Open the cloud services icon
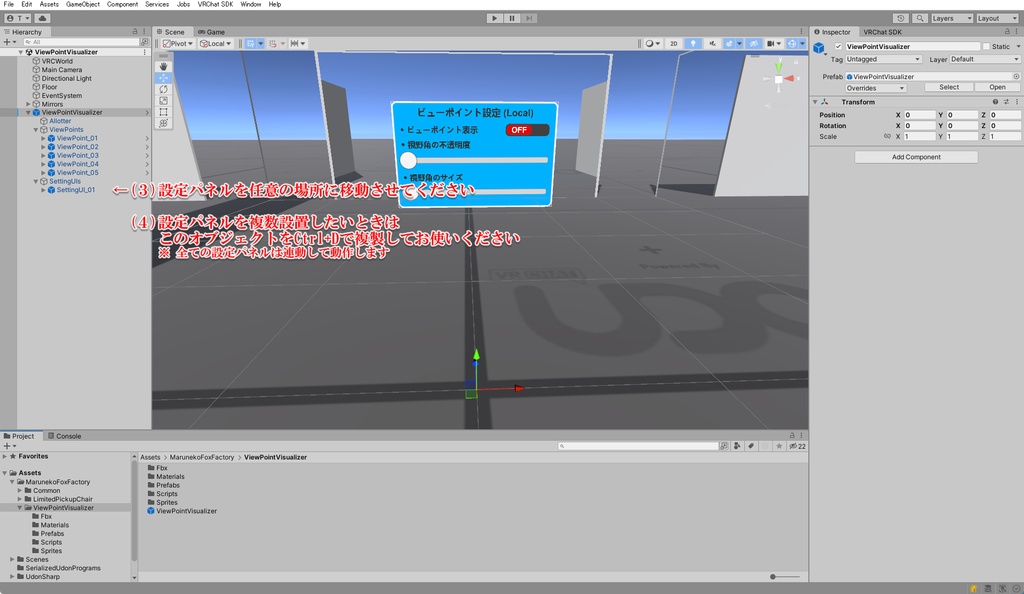 point(42,18)
